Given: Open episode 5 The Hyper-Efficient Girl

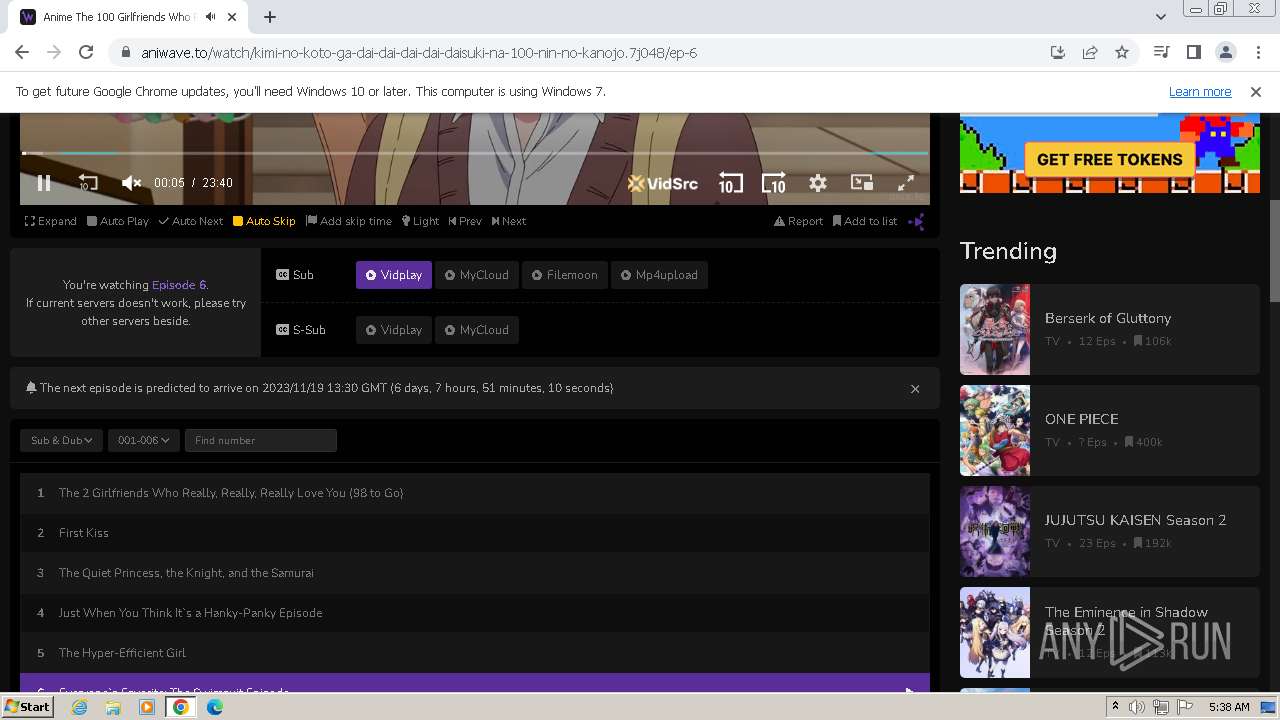Looking at the screenshot, I should [x=475, y=653].
